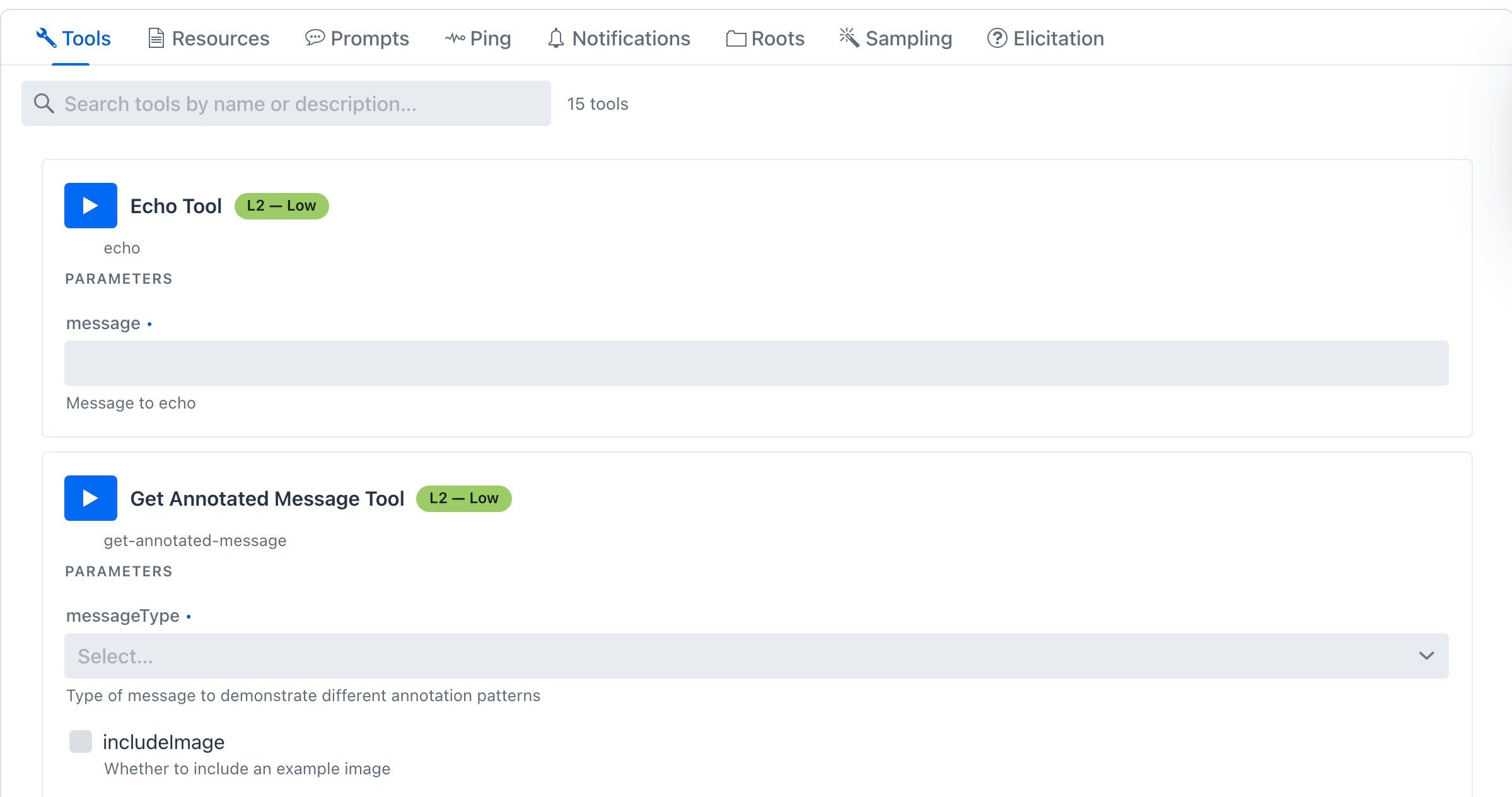Screen dimensions: 1512x797
Task: Click 'Type of message to demonstrate' description
Action: pyautogui.click(x=303, y=695)
